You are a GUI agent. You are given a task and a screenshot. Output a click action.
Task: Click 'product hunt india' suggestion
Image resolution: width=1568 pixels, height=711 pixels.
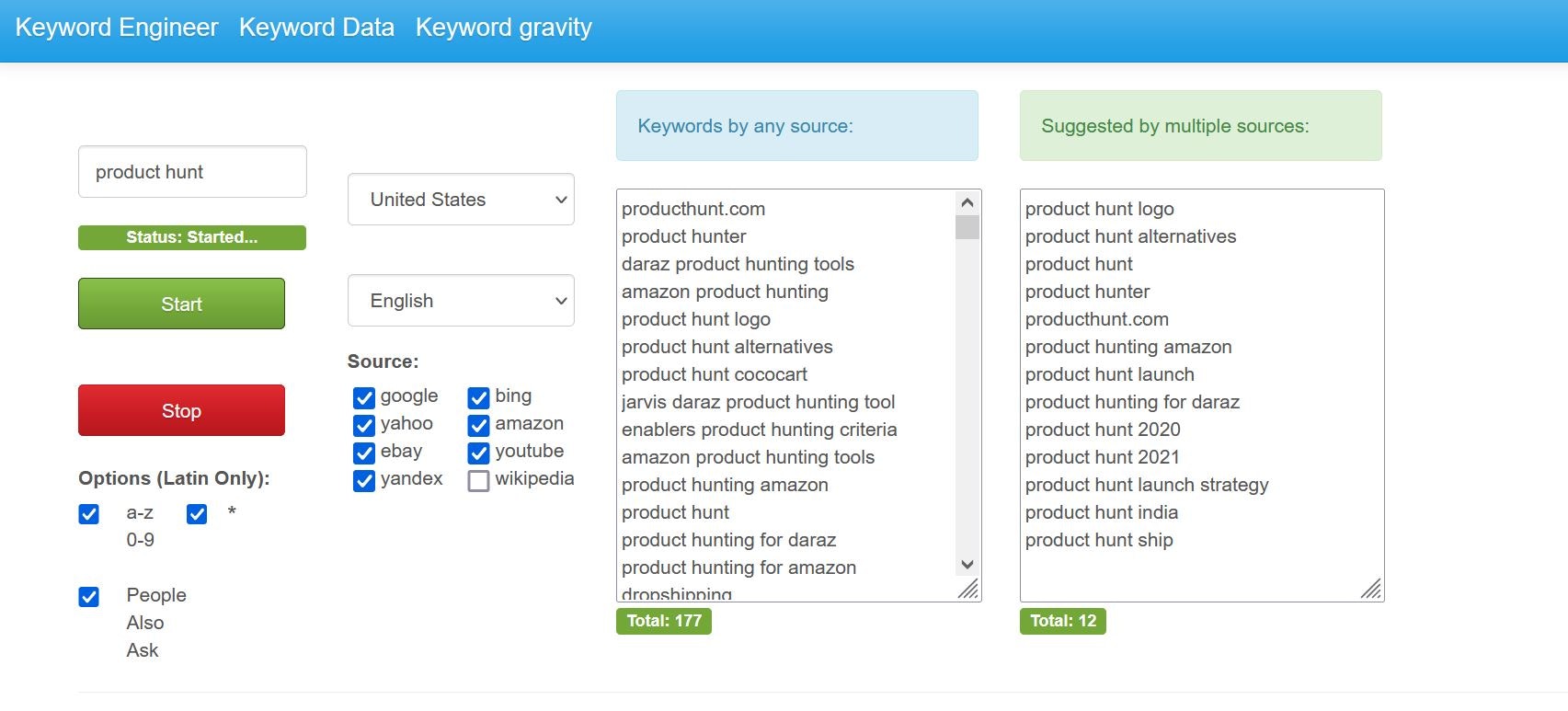pyautogui.click(x=1102, y=512)
